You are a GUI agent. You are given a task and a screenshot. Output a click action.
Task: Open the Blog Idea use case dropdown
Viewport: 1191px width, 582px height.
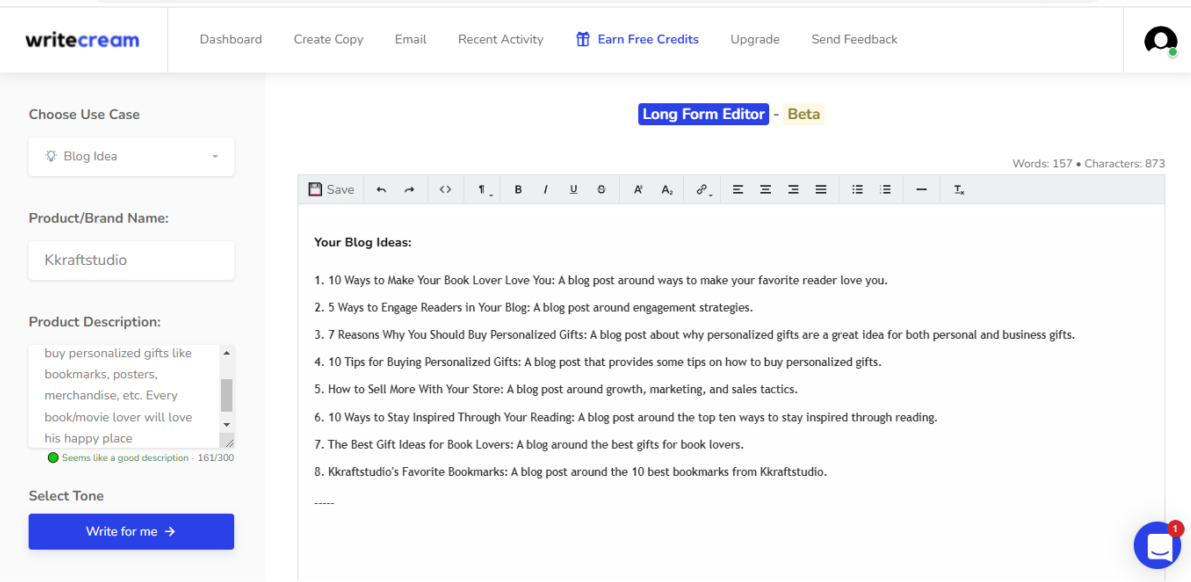(131, 157)
